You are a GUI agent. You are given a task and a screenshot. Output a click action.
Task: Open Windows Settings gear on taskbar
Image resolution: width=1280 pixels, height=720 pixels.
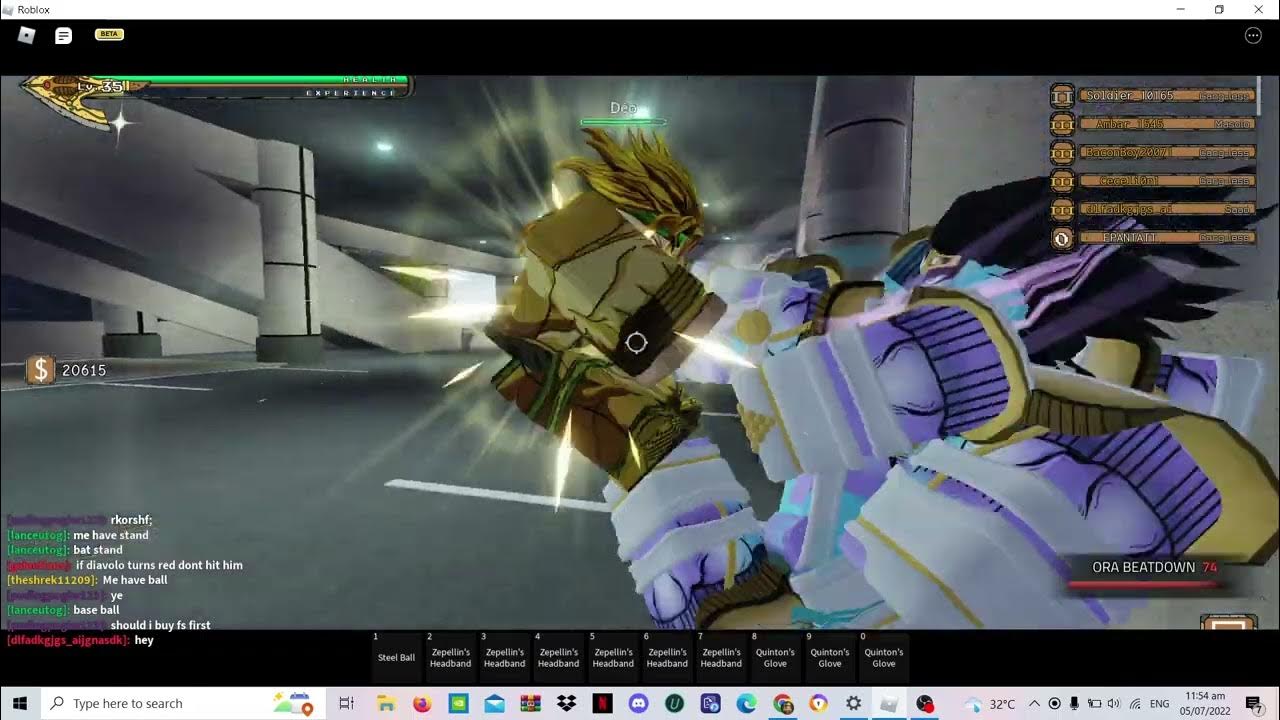point(853,703)
